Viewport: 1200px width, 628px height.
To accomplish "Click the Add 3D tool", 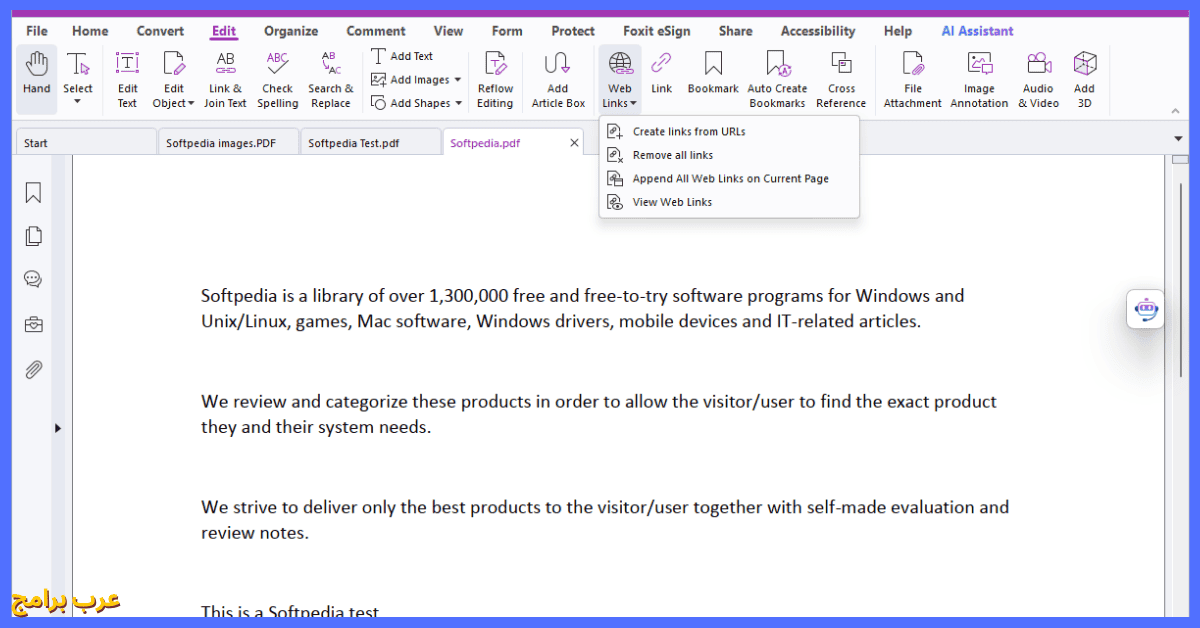I will click(1084, 78).
